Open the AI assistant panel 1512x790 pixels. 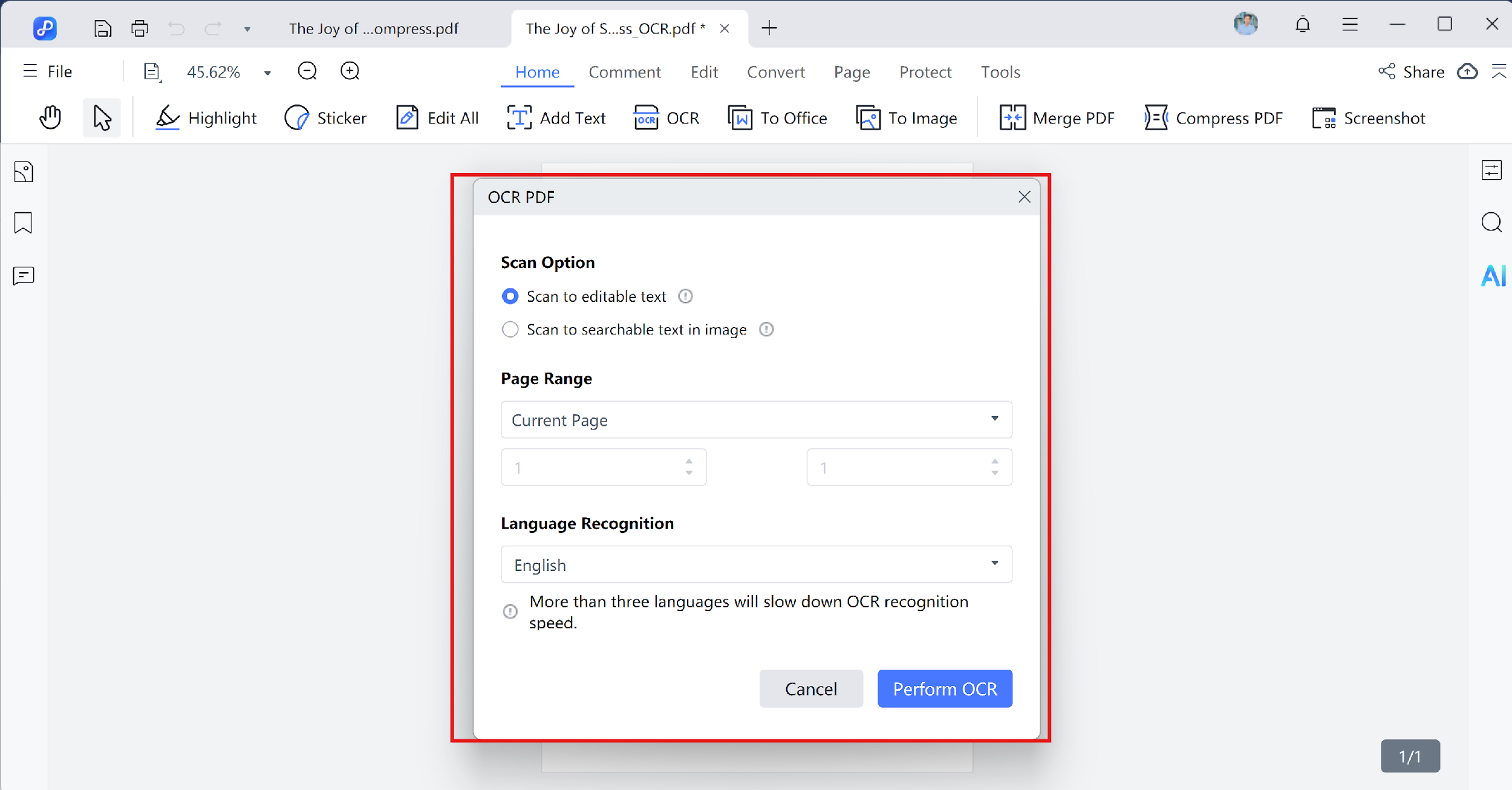click(x=1492, y=276)
